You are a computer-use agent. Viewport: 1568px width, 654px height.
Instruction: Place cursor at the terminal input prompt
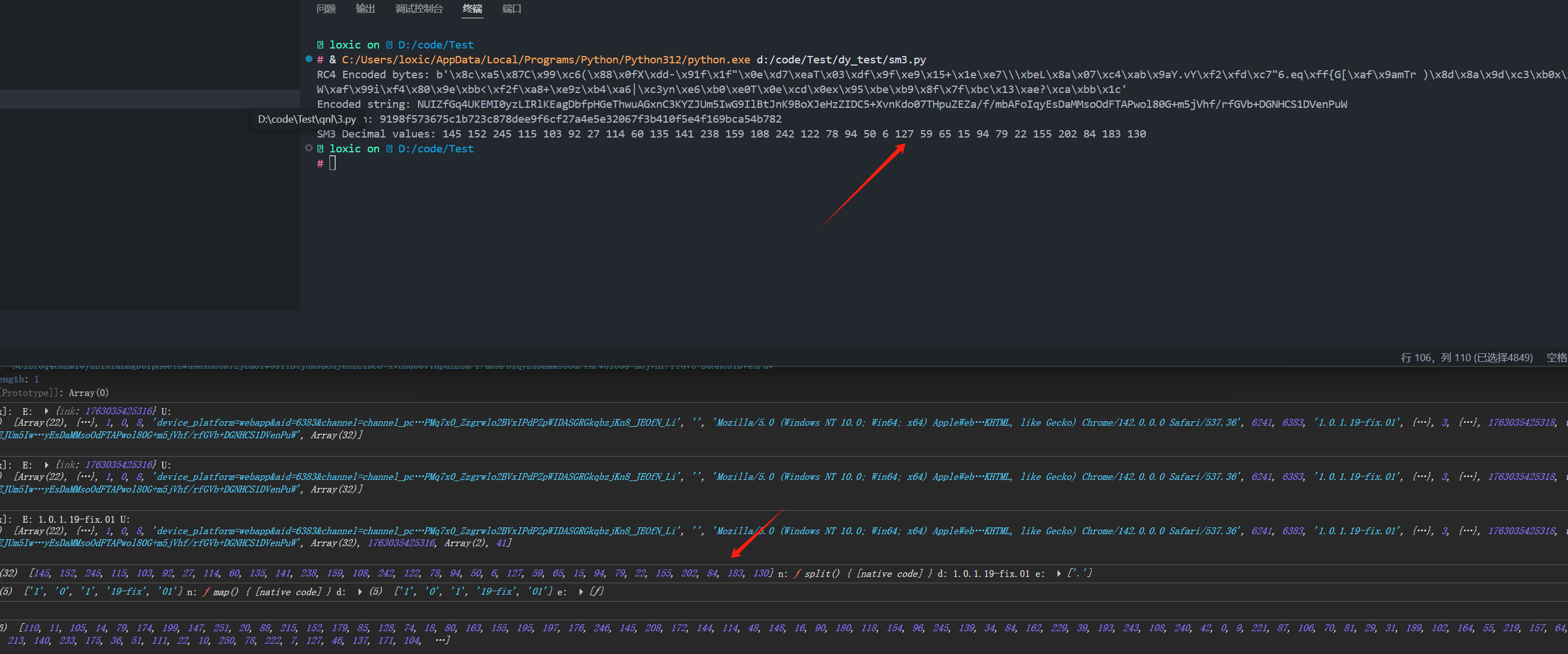pyautogui.click(x=333, y=163)
